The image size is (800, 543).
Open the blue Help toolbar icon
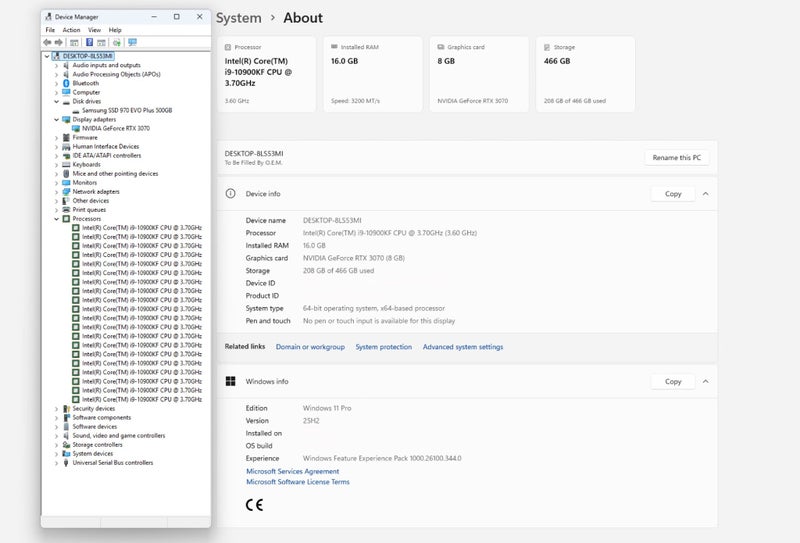point(89,42)
